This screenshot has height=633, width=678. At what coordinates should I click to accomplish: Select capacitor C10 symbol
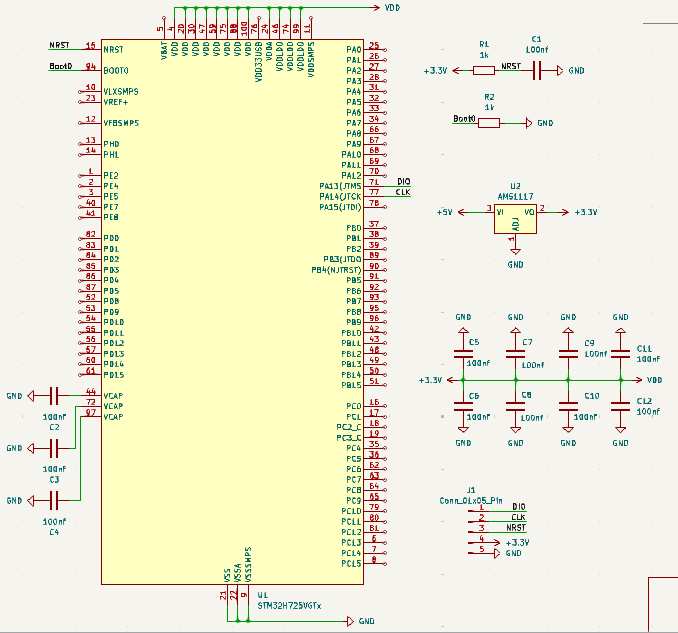[x=568, y=406]
